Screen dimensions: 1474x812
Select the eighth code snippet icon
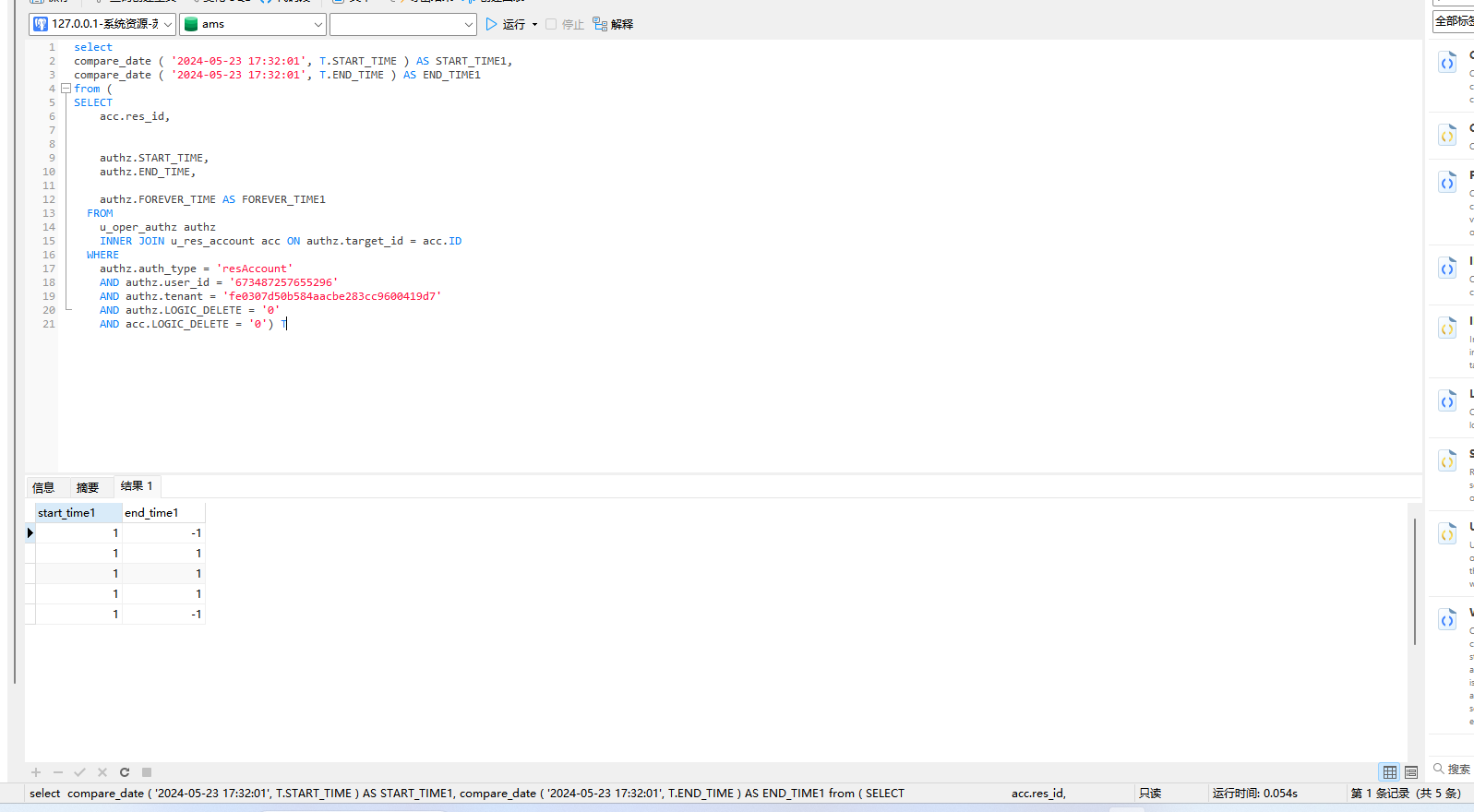[1447, 534]
